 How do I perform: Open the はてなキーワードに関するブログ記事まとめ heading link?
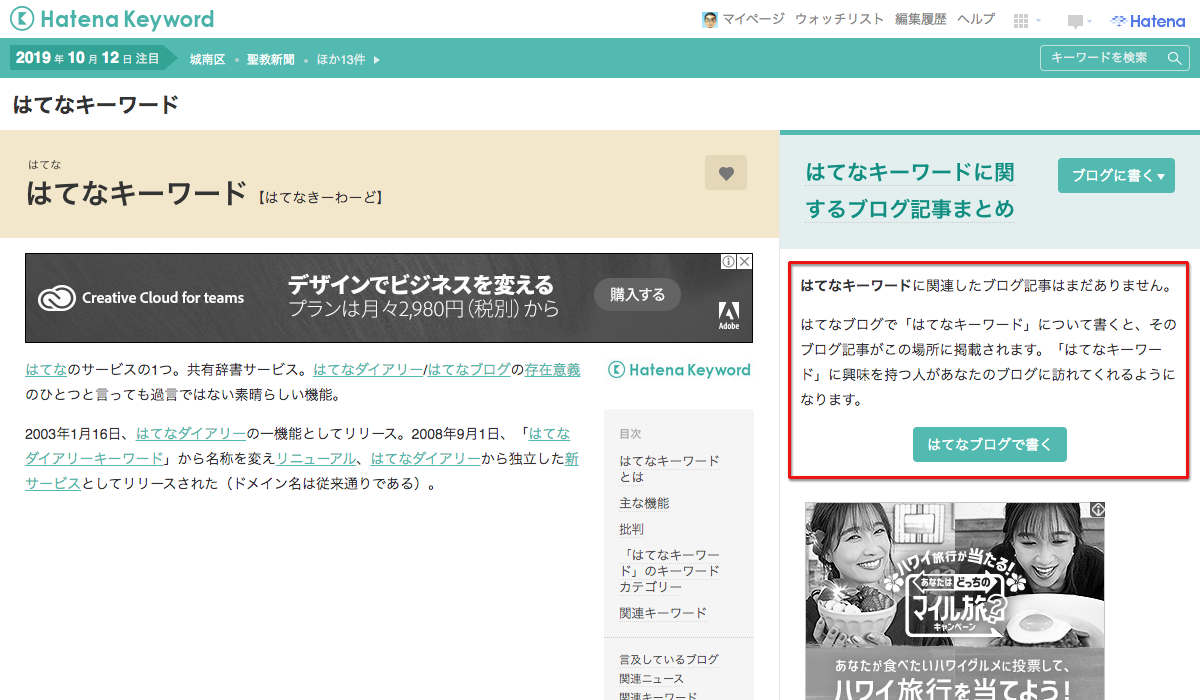coord(910,190)
